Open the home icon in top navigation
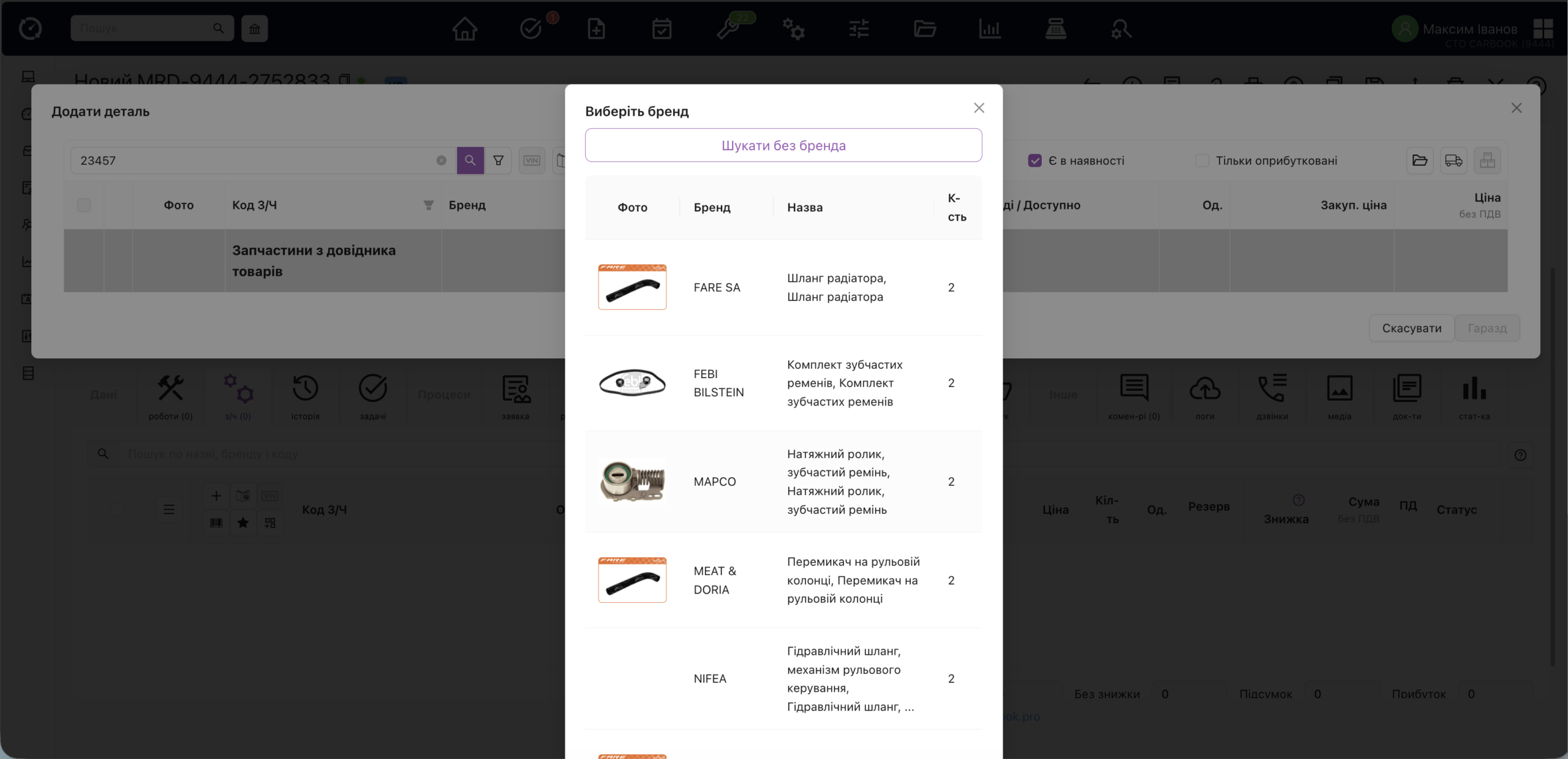 click(464, 28)
